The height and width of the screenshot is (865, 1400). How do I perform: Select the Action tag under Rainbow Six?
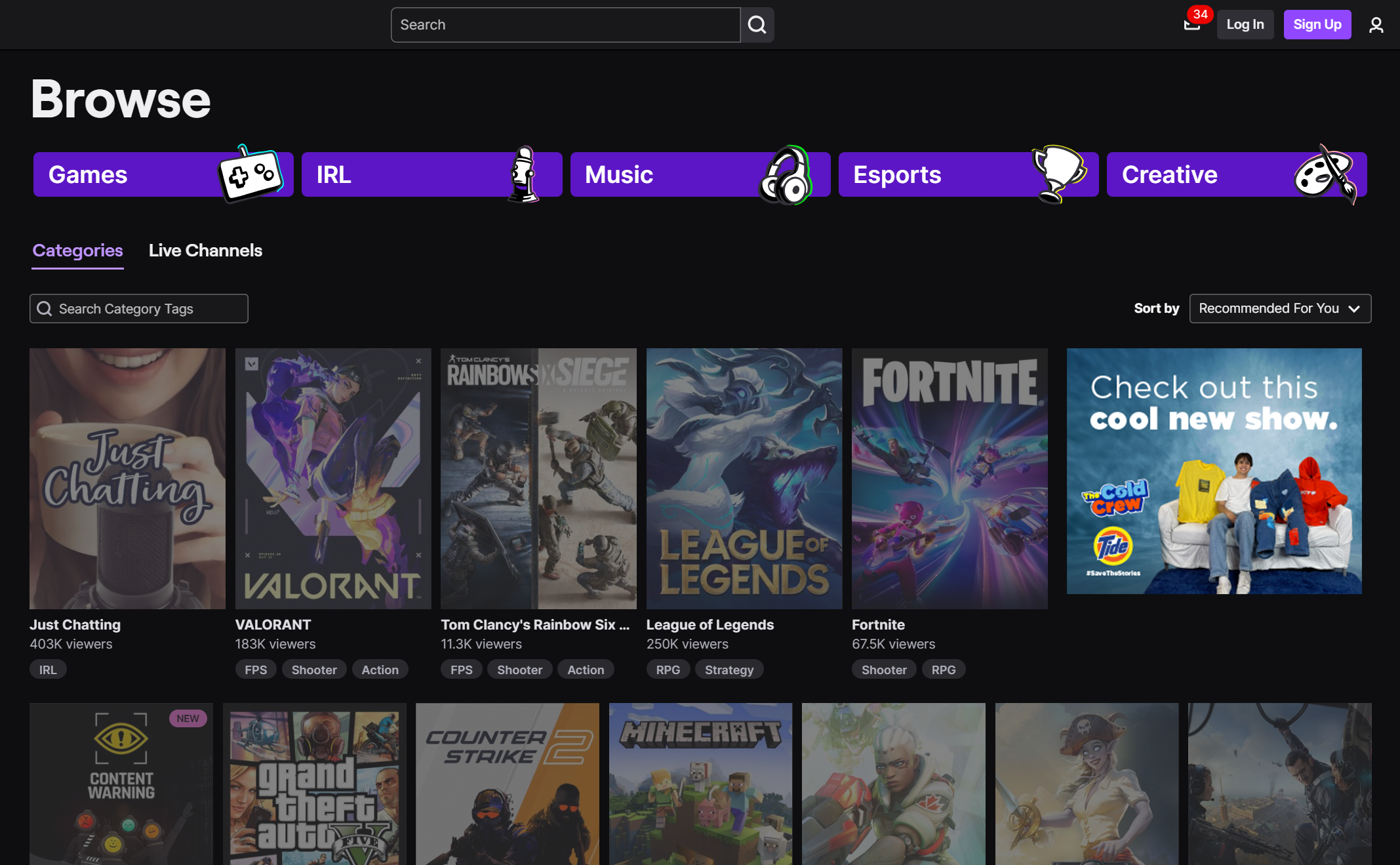(x=586, y=670)
